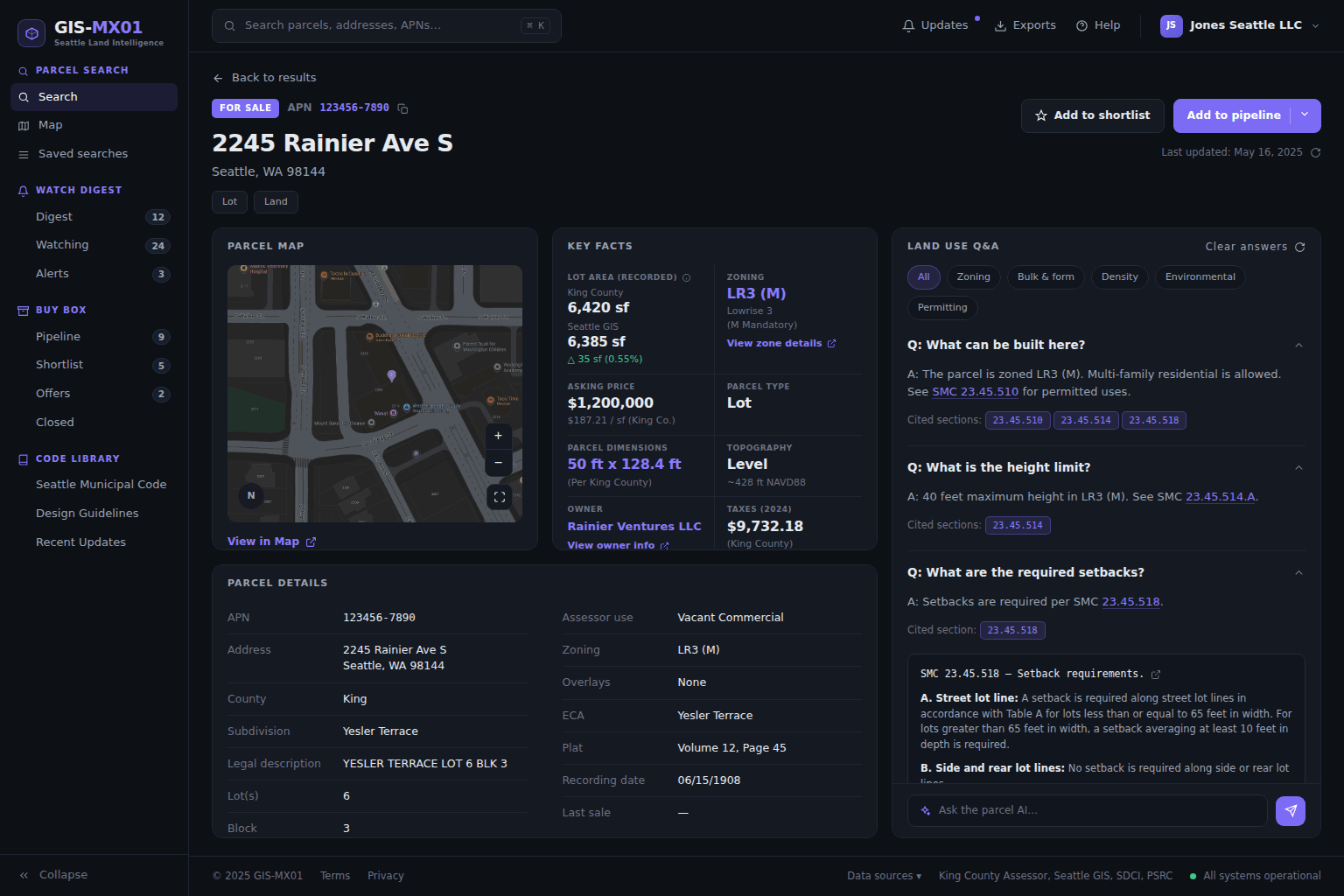Collapse 'What are the required setbacks?' answer
Viewport: 1344px width, 896px height.
1298,573
